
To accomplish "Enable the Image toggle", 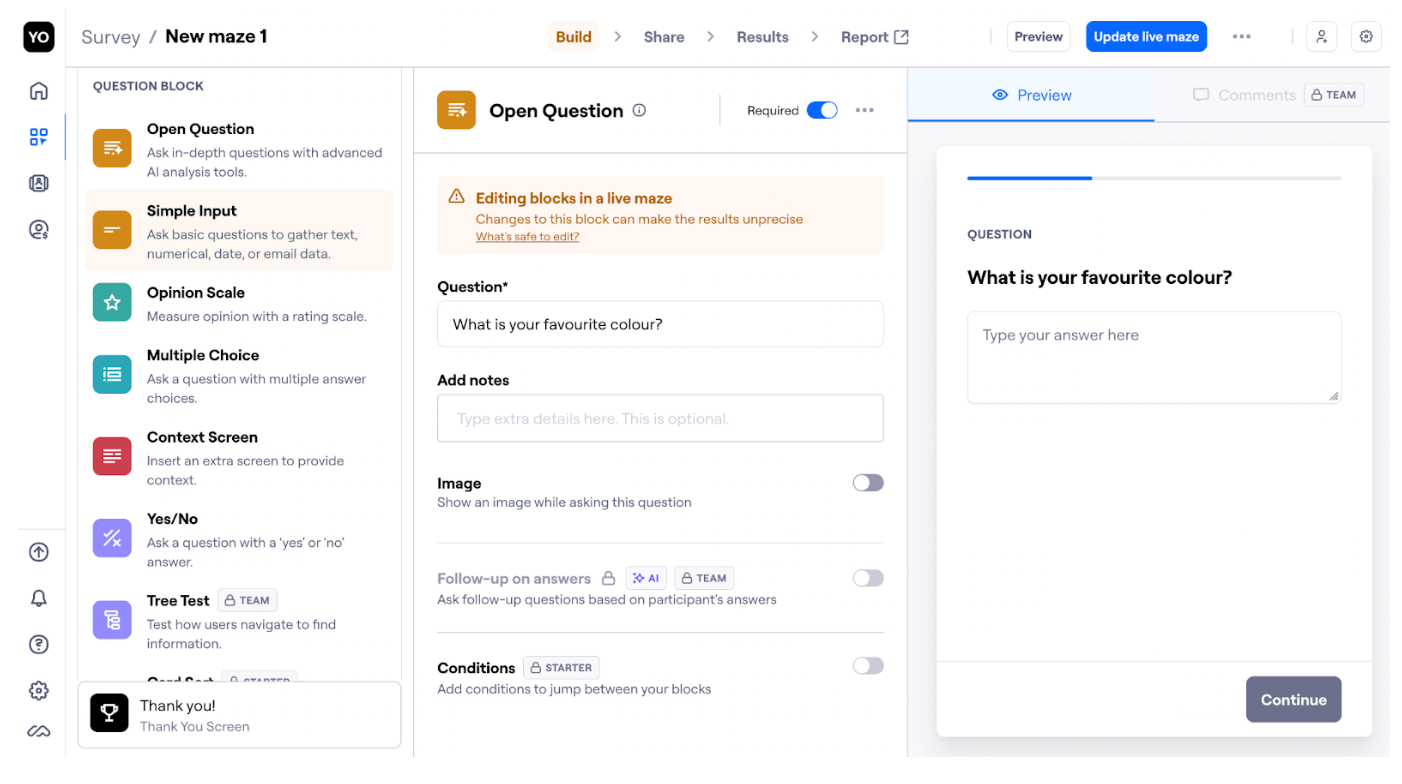I will (867, 482).
